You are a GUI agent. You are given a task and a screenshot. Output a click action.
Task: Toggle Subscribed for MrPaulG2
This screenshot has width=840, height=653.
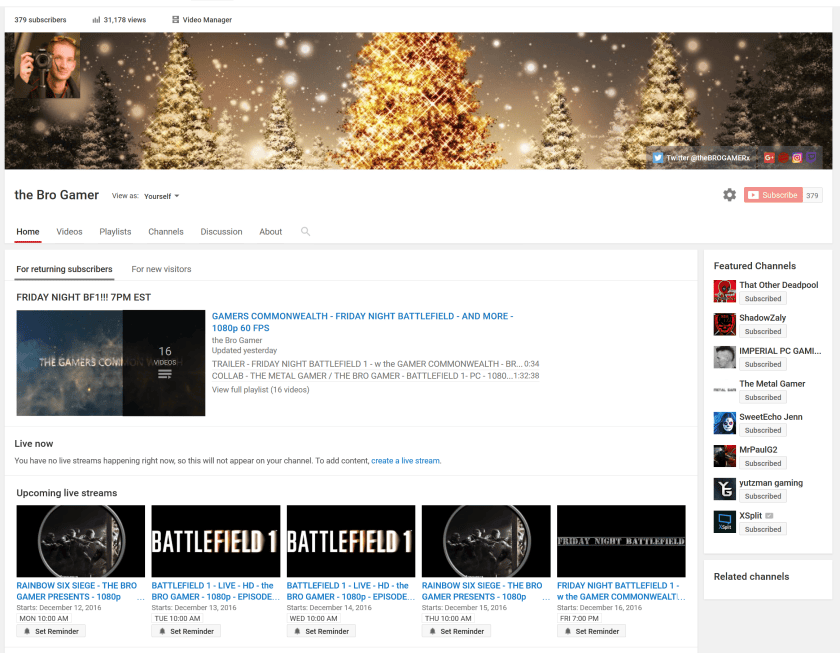pos(763,463)
